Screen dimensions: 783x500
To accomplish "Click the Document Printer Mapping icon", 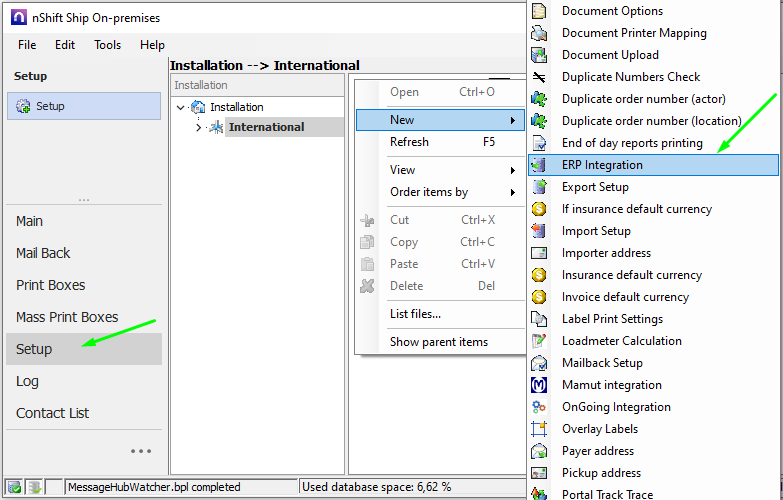I will [x=539, y=33].
